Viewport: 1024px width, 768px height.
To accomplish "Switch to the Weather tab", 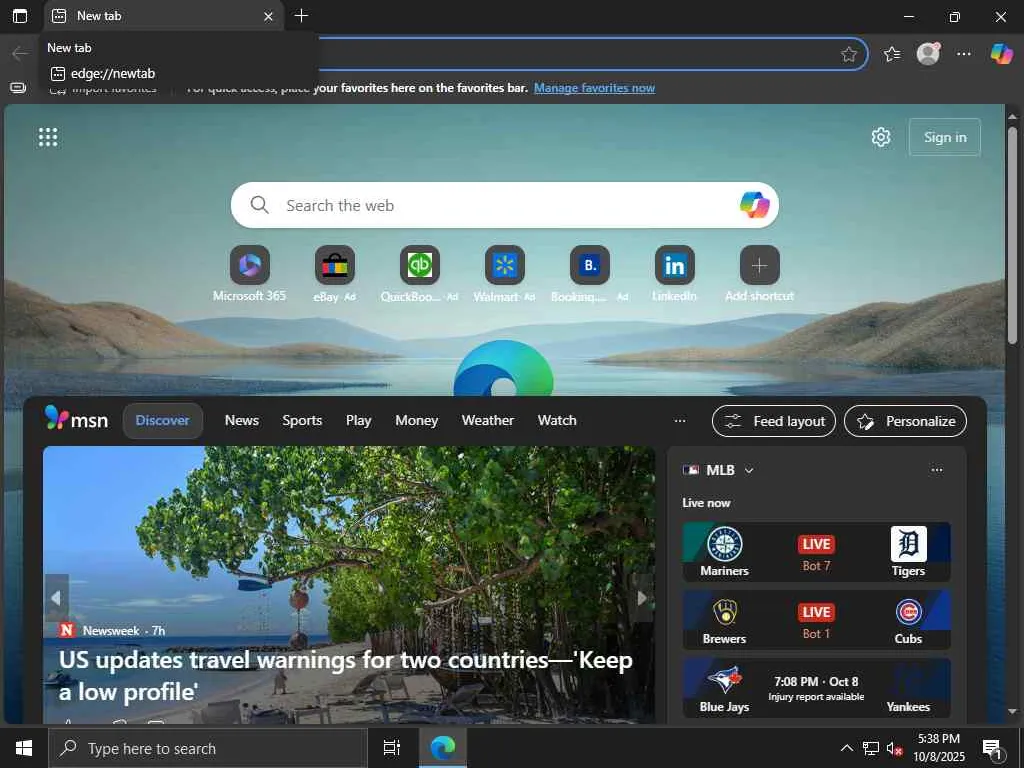I will [x=488, y=421].
